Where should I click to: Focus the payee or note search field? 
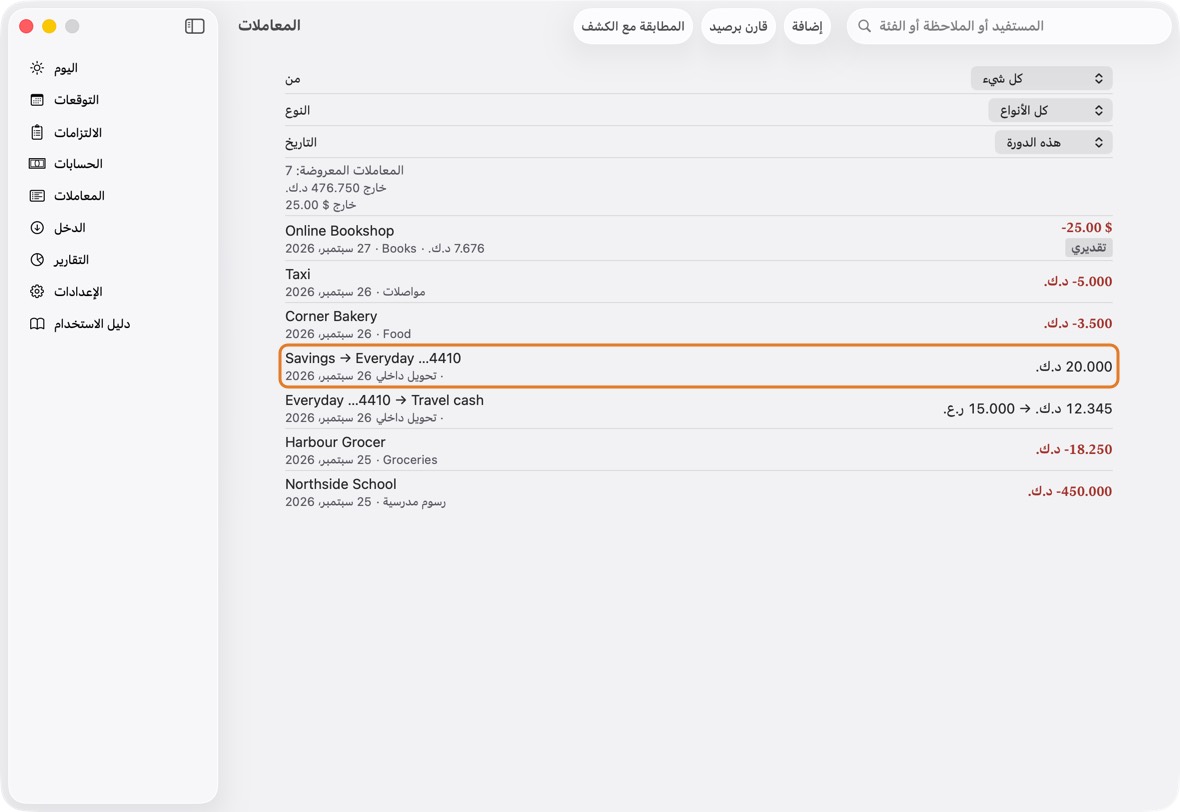point(1008,26)
